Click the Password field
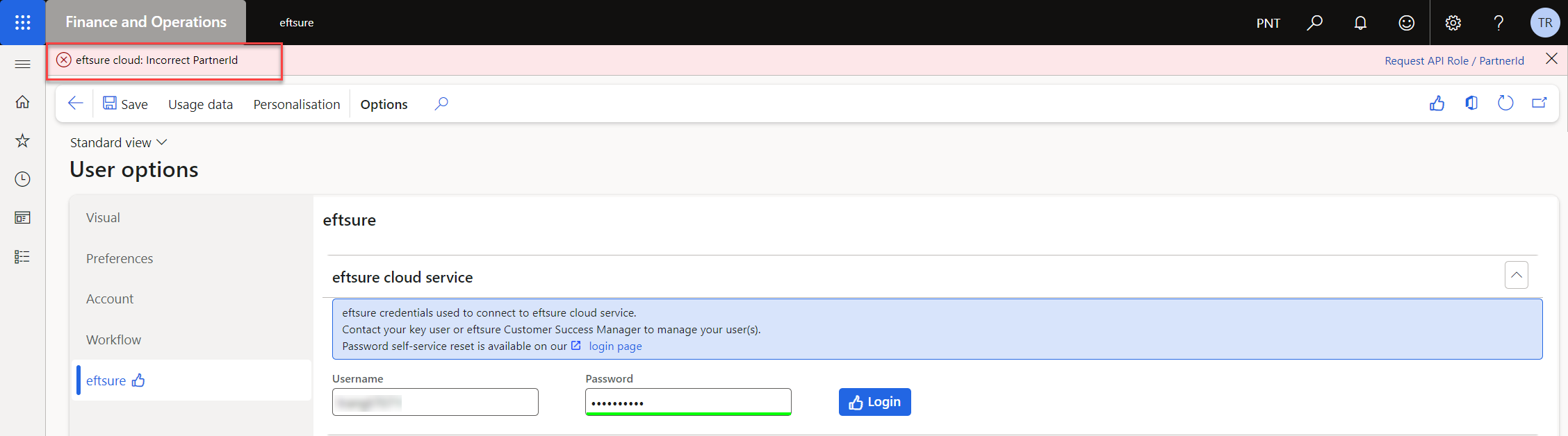 click(688, 402)
